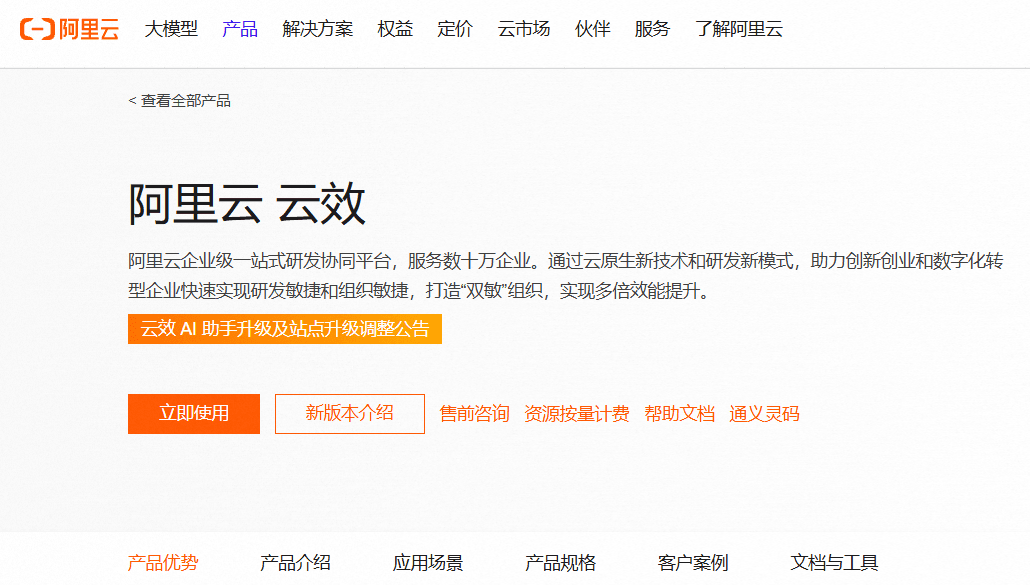The image size is (1030, 585).
Task: Go back via 查看全部产品 link
Action: coord(179,100)
